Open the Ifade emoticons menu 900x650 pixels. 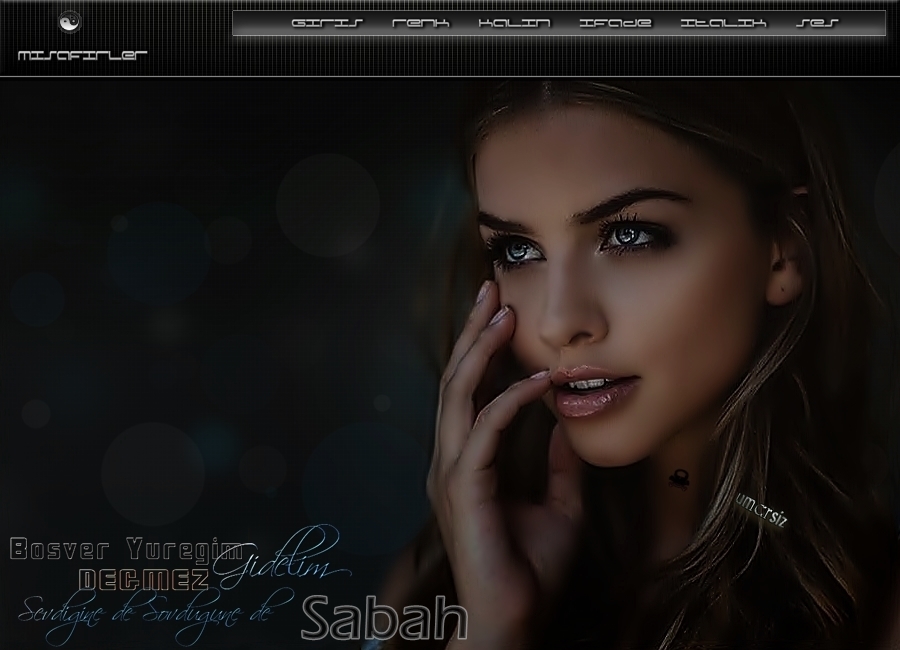coord(615,24)
